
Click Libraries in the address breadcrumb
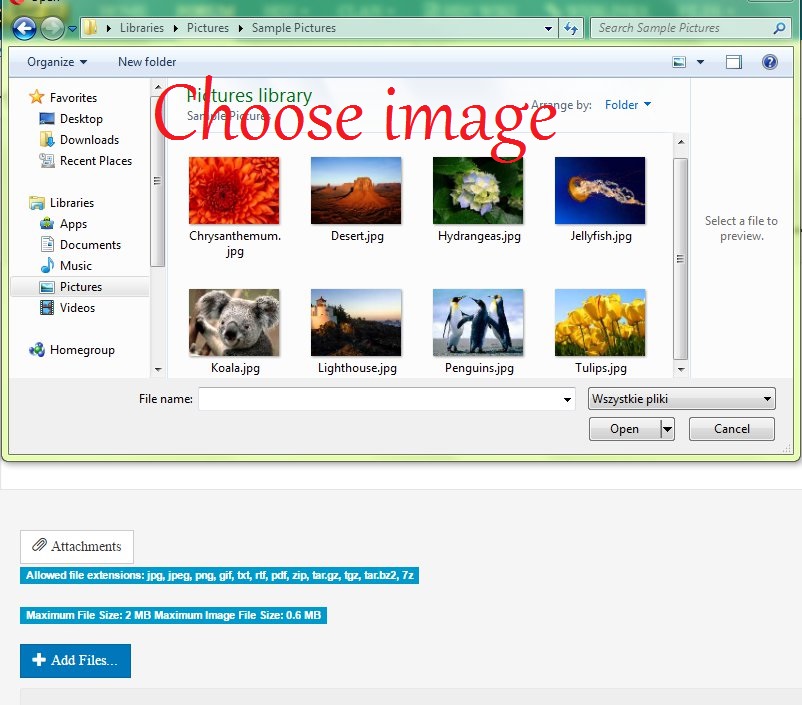(x=142, y=28)
